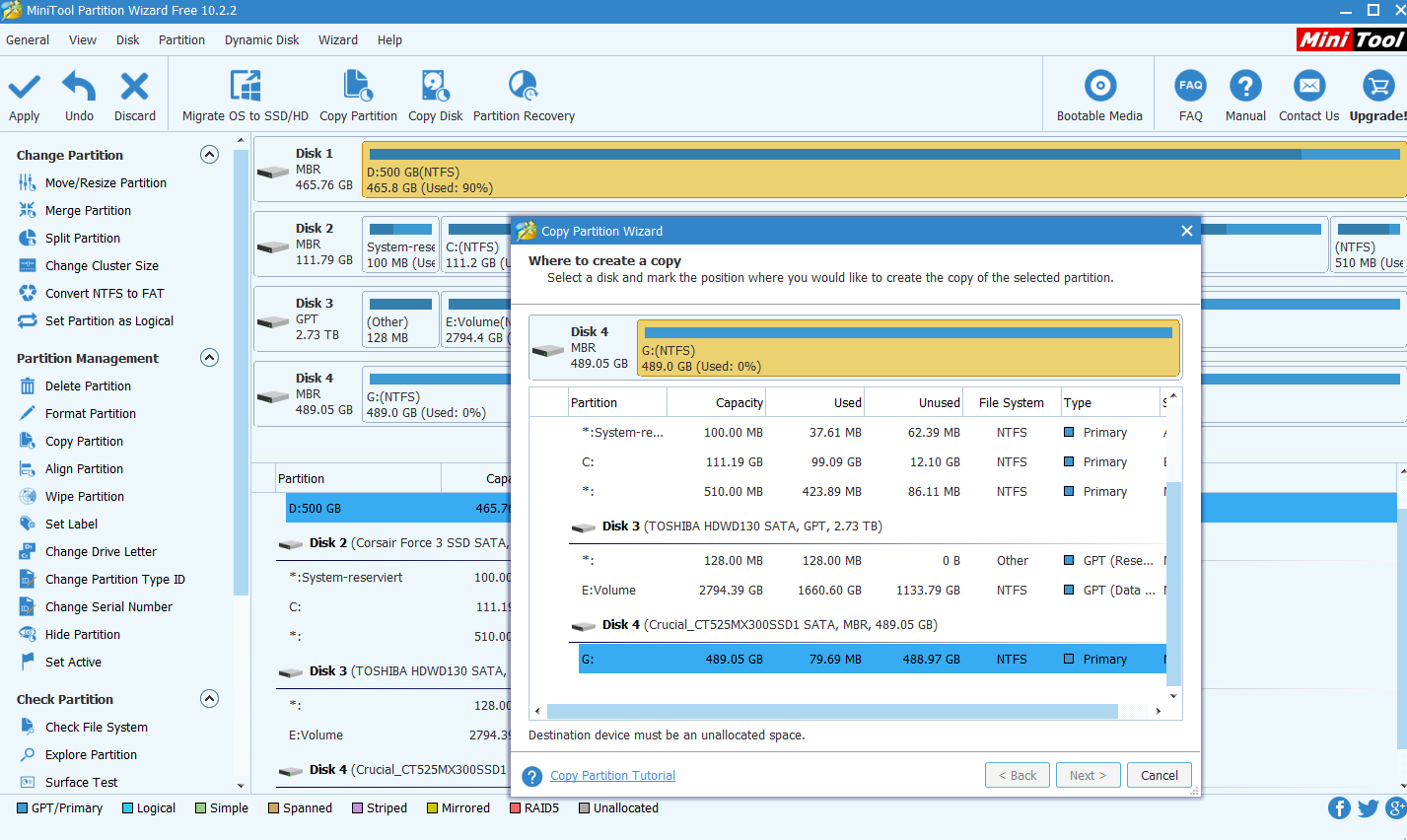Select C: row in wizard list
Screen dimensions: 1407x840
(x=872, y=462)
